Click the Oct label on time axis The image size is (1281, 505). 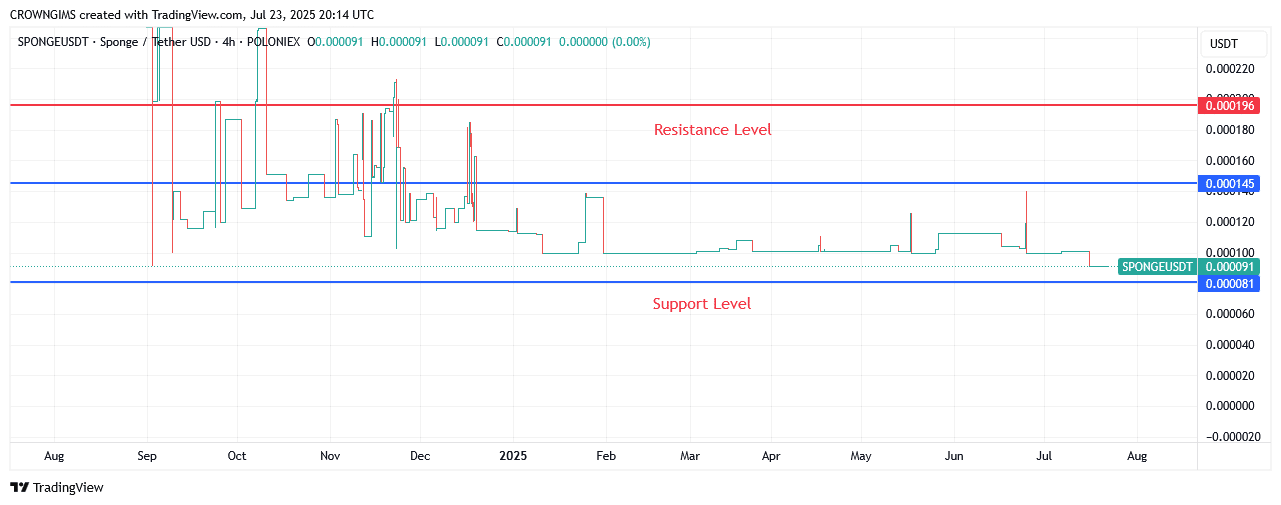point(237,456)
